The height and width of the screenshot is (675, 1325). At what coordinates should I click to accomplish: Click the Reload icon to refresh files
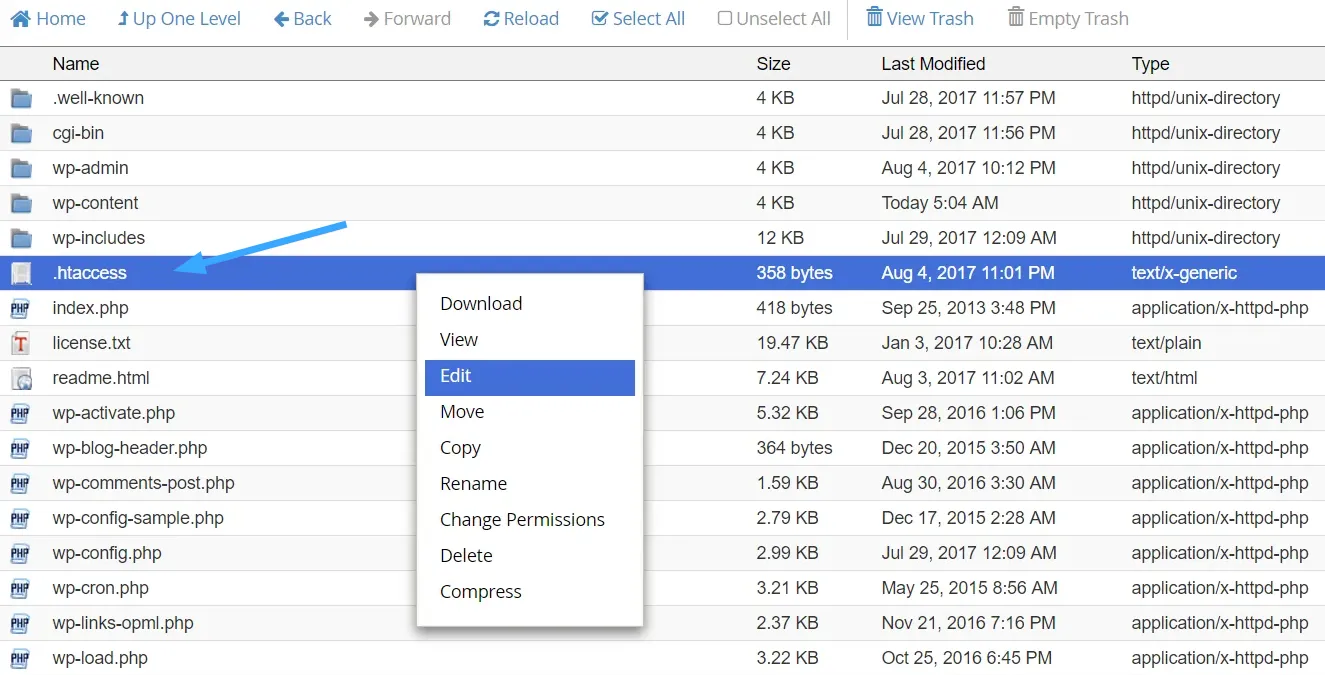coord(493,18)
